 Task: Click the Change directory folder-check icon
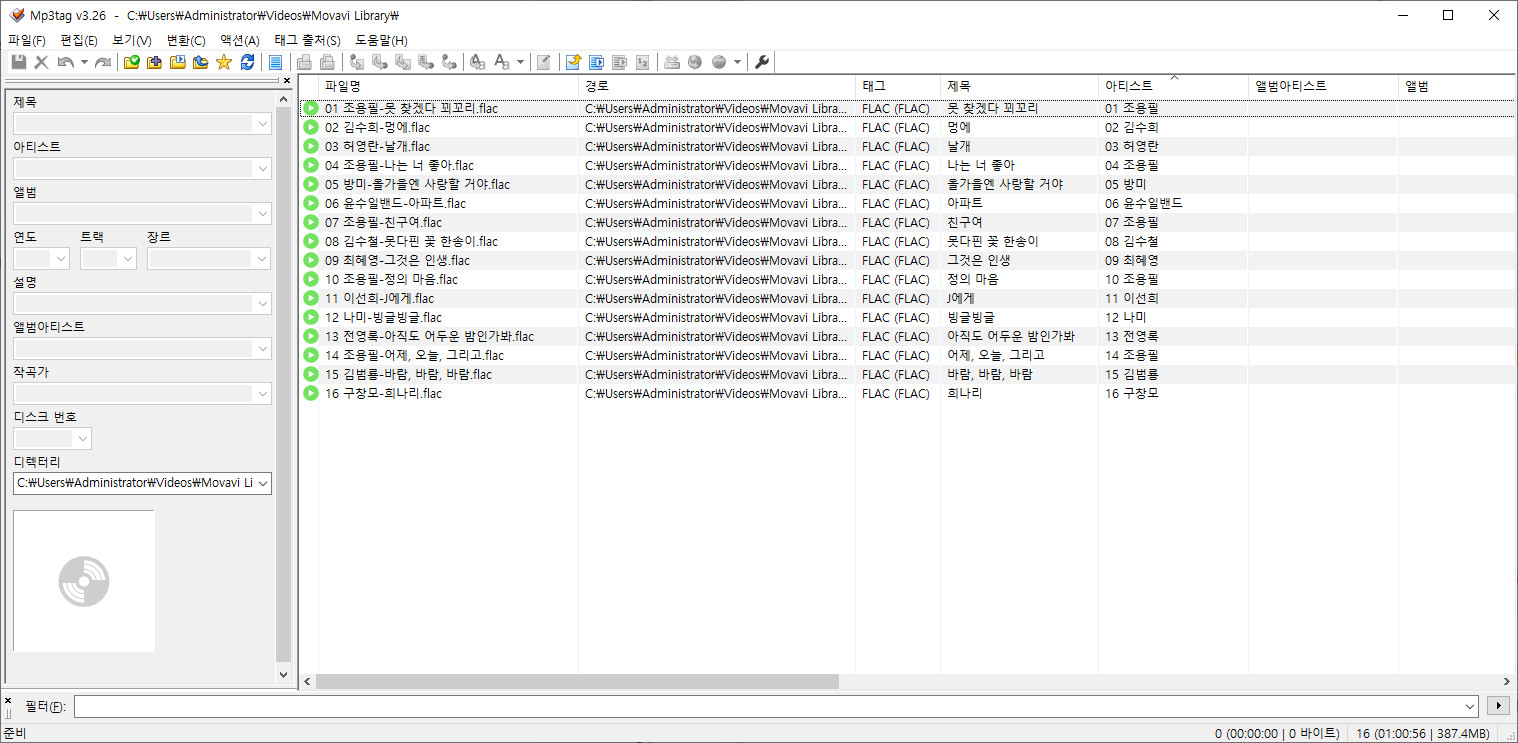point(131,62)
